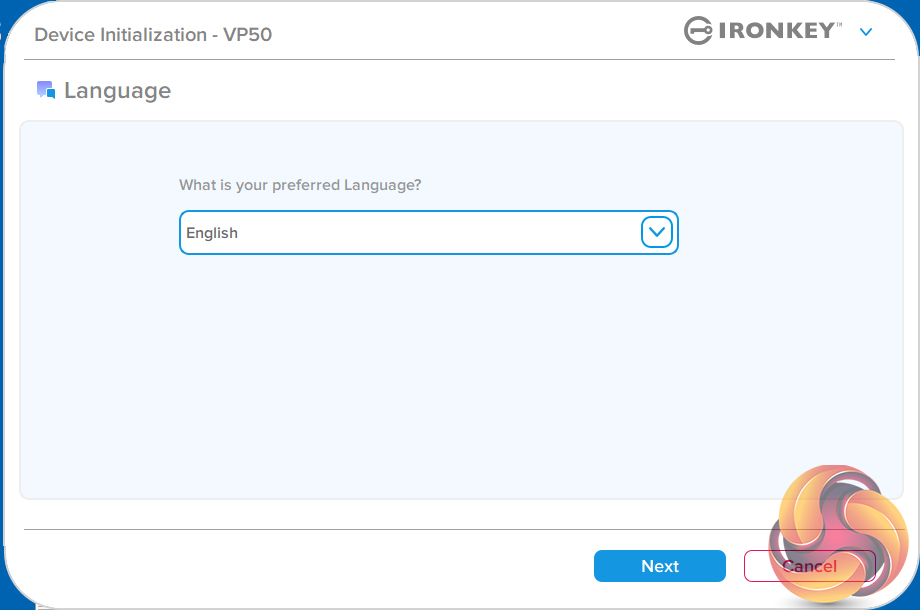Click the "Device Initialization" title text
The height and width of the screenshot is (610, 920).
120,35
